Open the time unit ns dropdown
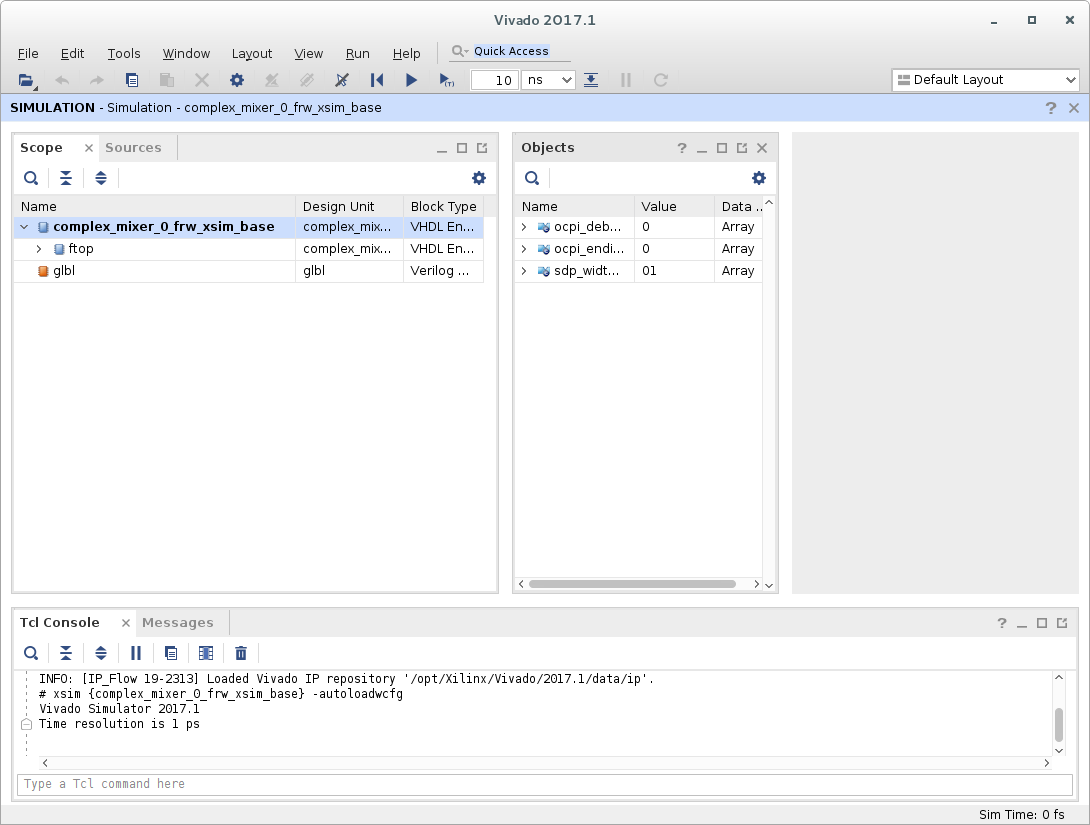This screenshot has width=1090, height=825. click(x=548, y=80)
